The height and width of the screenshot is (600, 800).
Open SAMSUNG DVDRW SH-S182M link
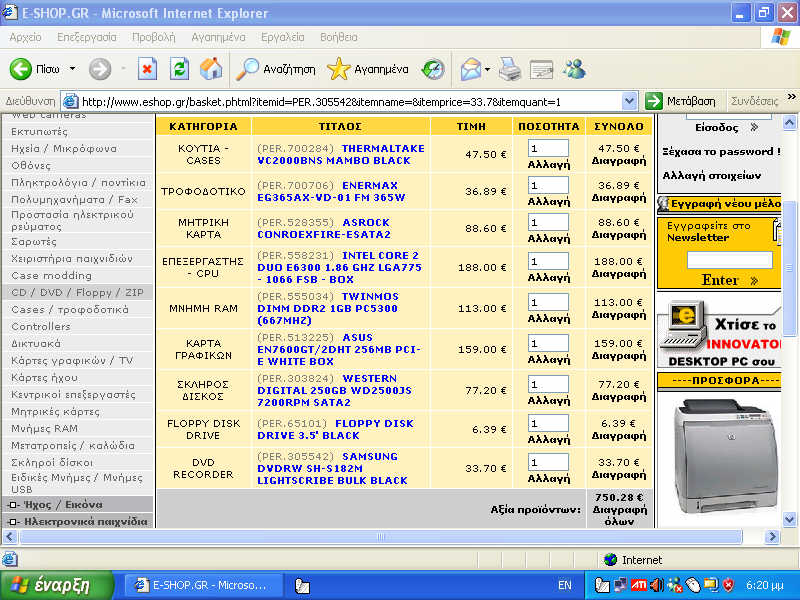[332, 468]
